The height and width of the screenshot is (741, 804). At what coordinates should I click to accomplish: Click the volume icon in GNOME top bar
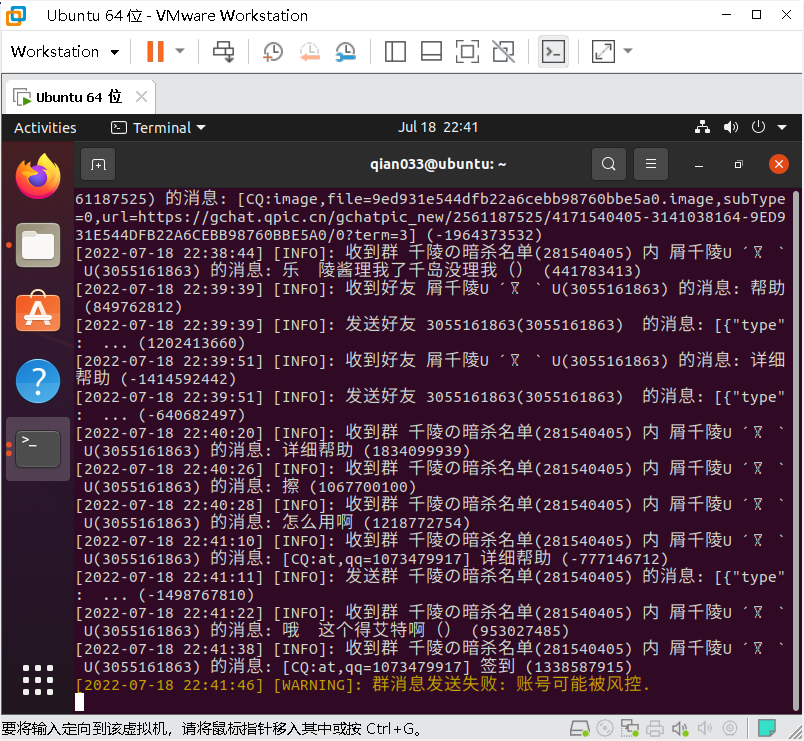click(731, 127)
